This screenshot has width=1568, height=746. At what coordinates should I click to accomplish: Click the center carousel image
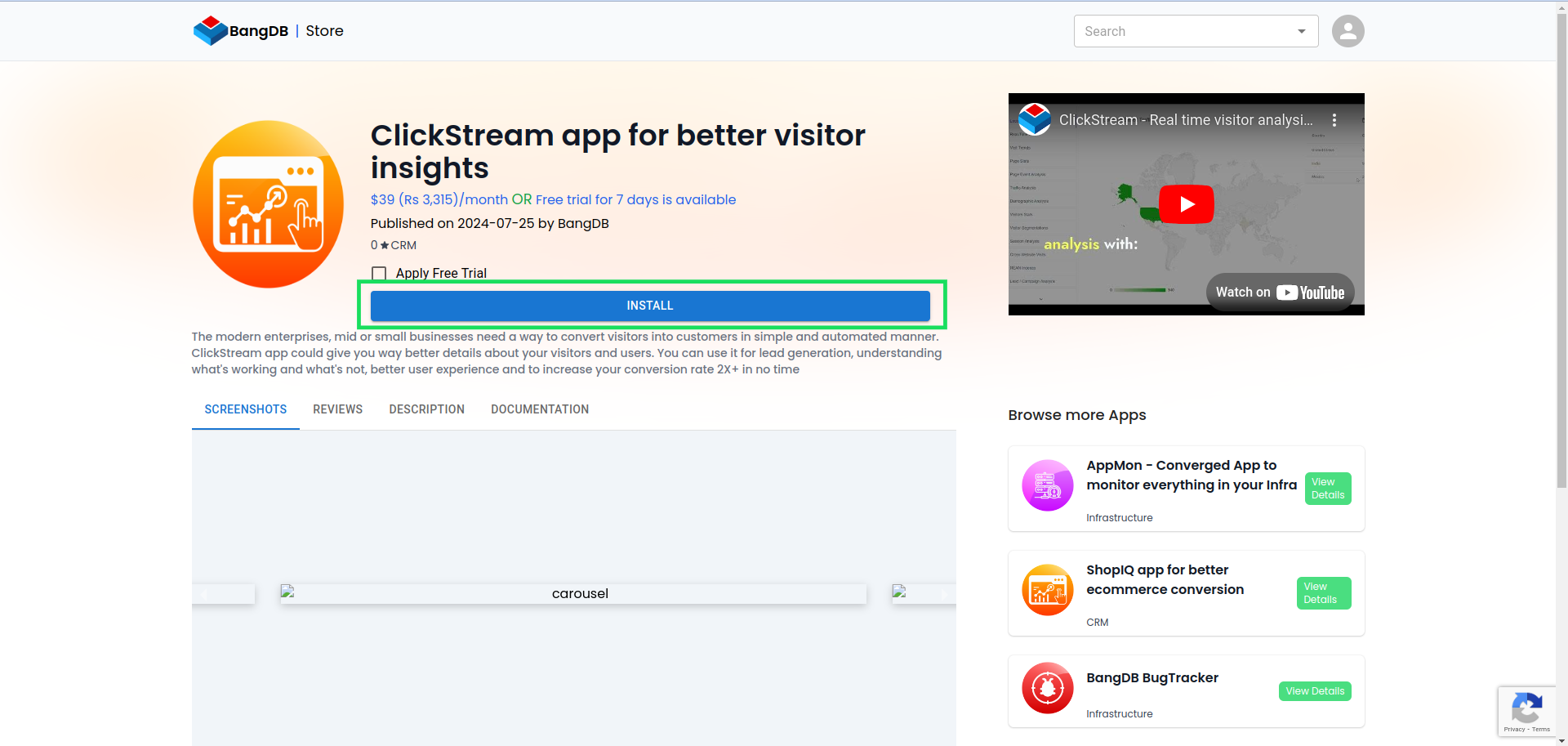(x=573, y=594)
